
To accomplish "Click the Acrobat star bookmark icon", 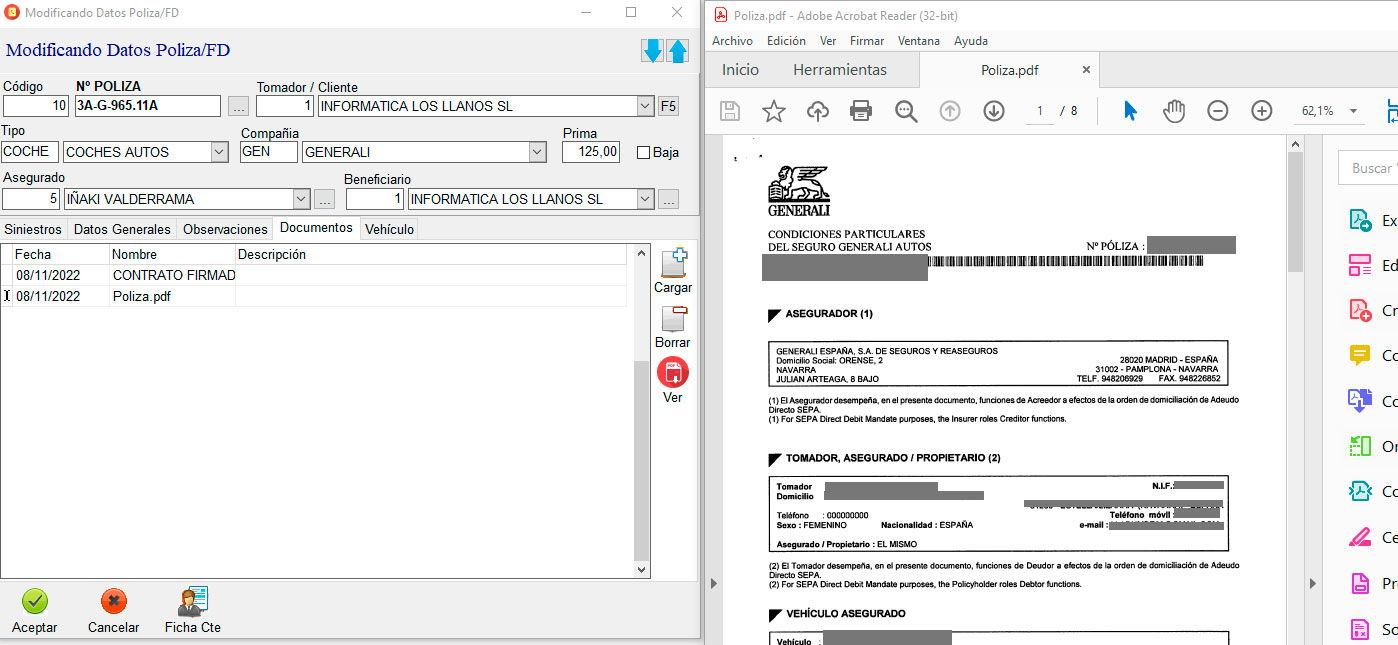I will coord(774,111).
